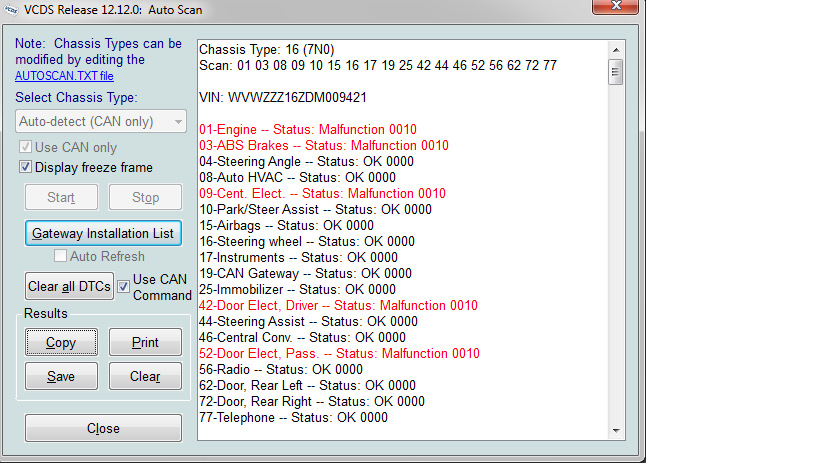Select the 15-Airbags status line
Image resolution: width=819 pixels, height=463 pixels.
pos(286,226)
